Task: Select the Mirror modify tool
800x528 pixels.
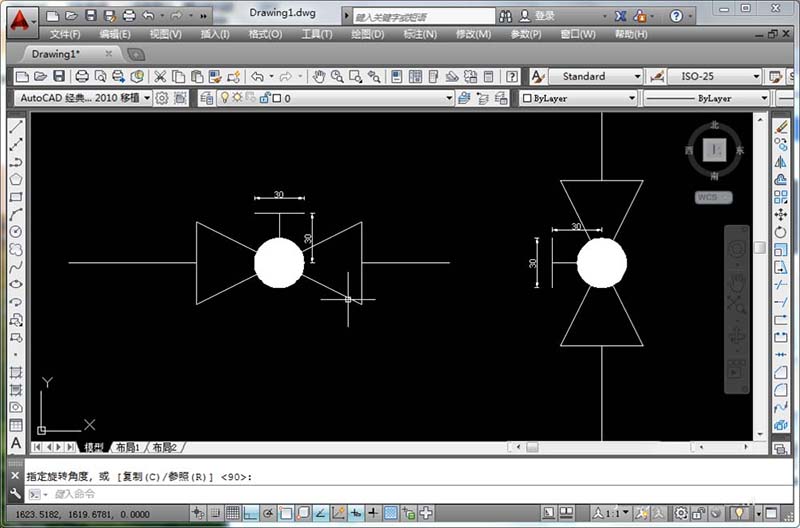Action: click(781, 162)
